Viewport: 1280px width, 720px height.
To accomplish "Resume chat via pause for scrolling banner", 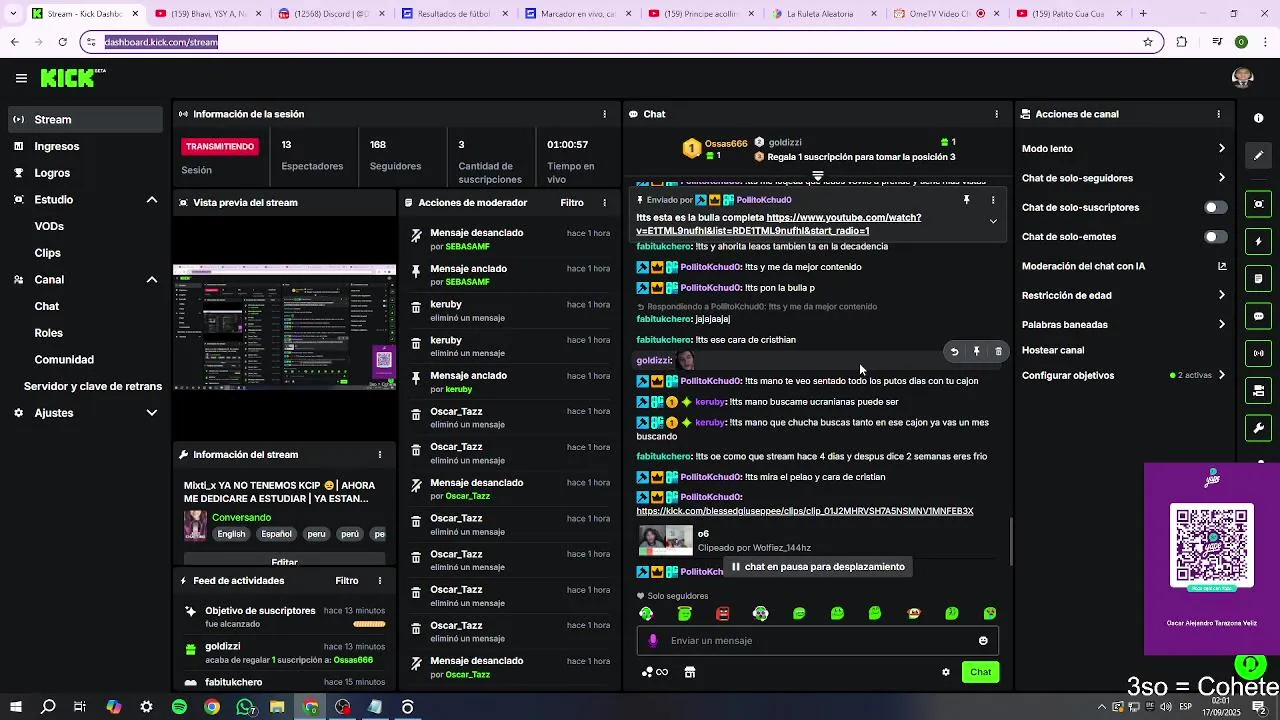I will click(817, 567).
